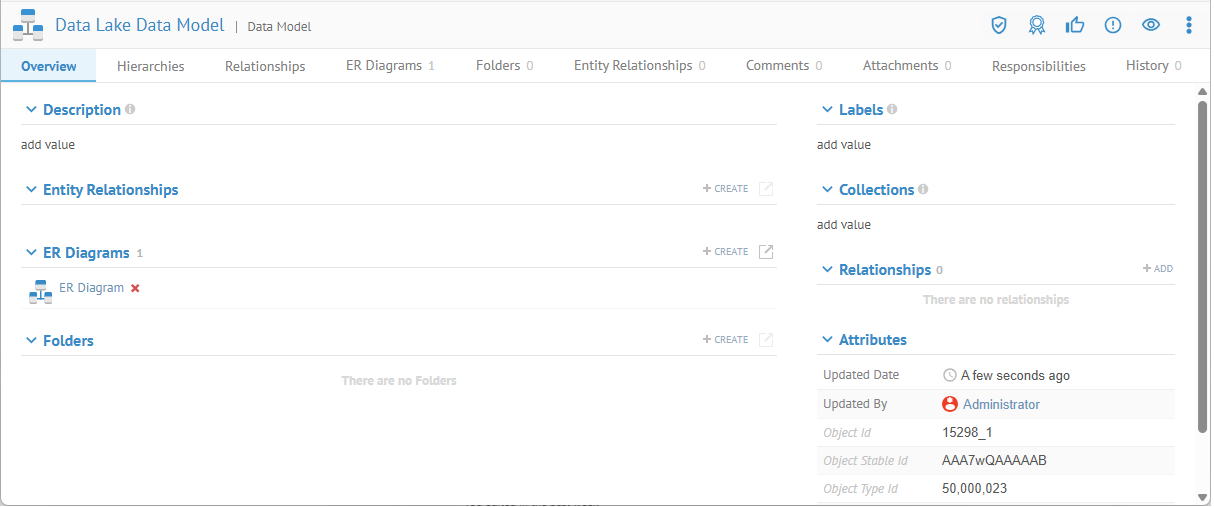The width and height of the screenshot is (1214, 507).
Task: Open the Administrator user link
Action: point(1001,405)
